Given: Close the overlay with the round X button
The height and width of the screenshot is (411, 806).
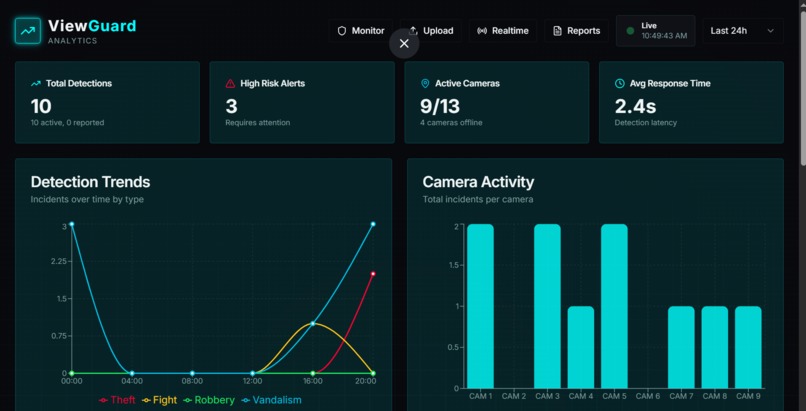Looking at the screenshot, I should (x=404, y=44).
